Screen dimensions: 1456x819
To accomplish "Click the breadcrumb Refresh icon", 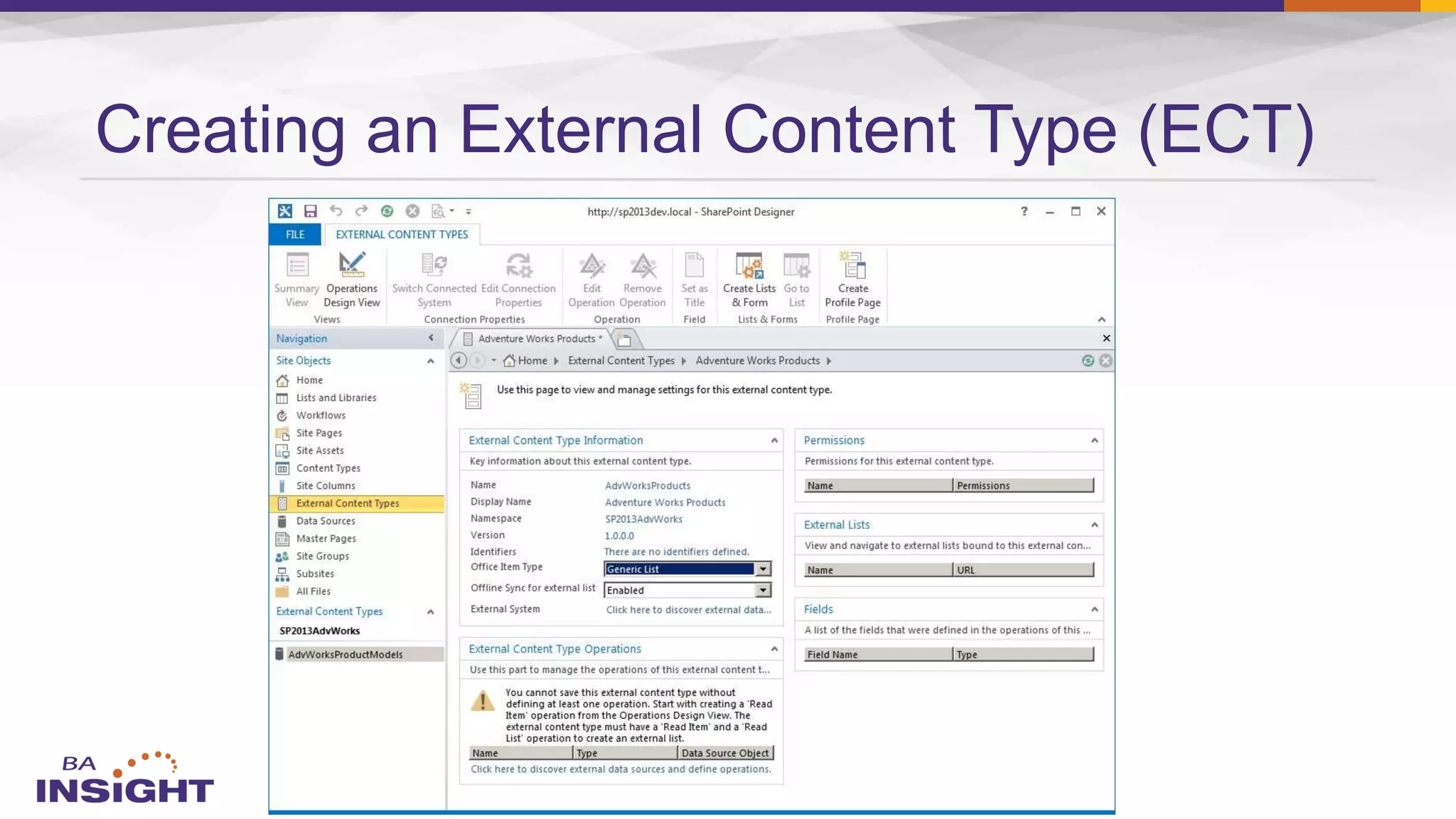I will click(x=1088, y=360).
